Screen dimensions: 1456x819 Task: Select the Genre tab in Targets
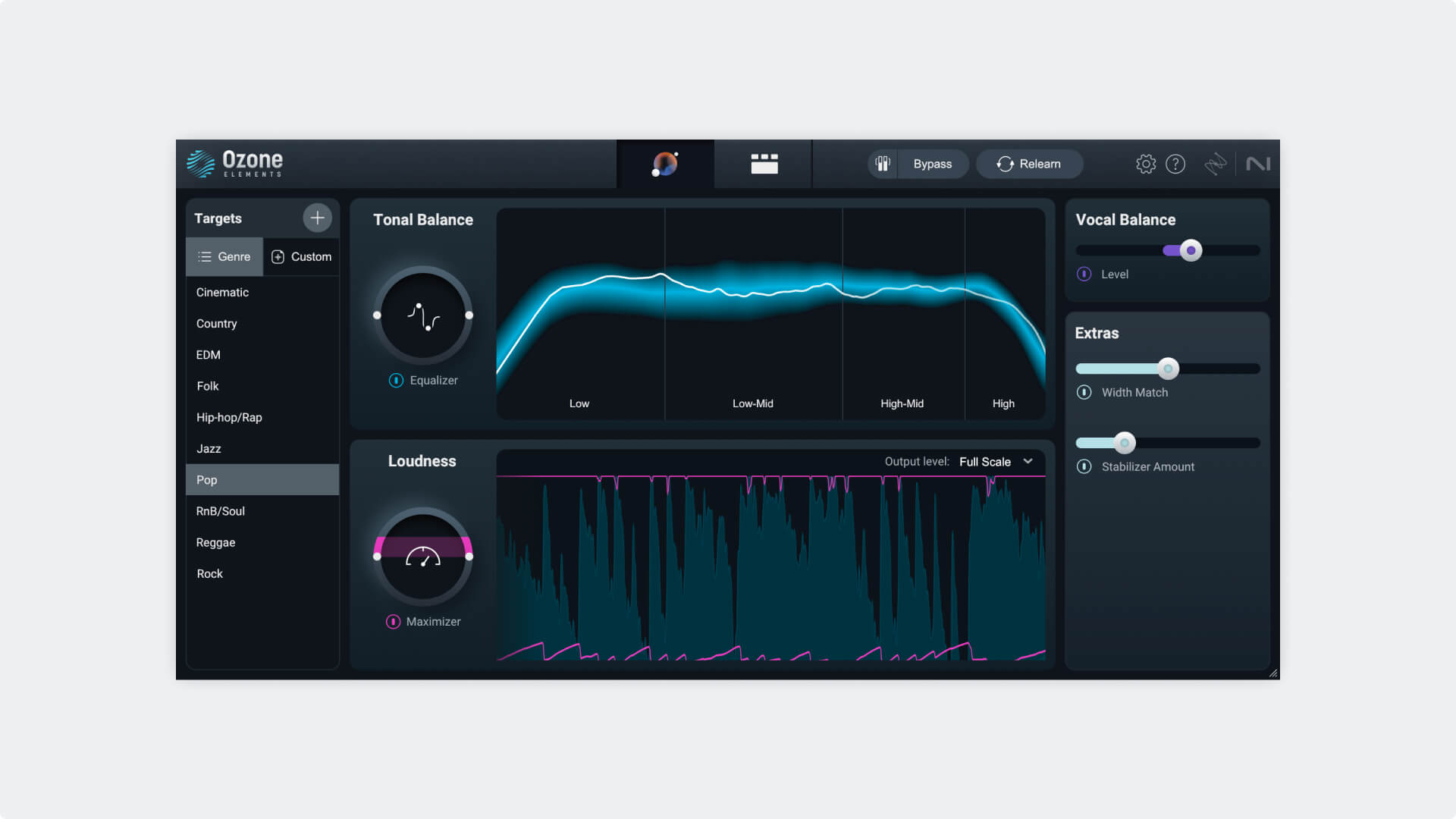point(224,256)
